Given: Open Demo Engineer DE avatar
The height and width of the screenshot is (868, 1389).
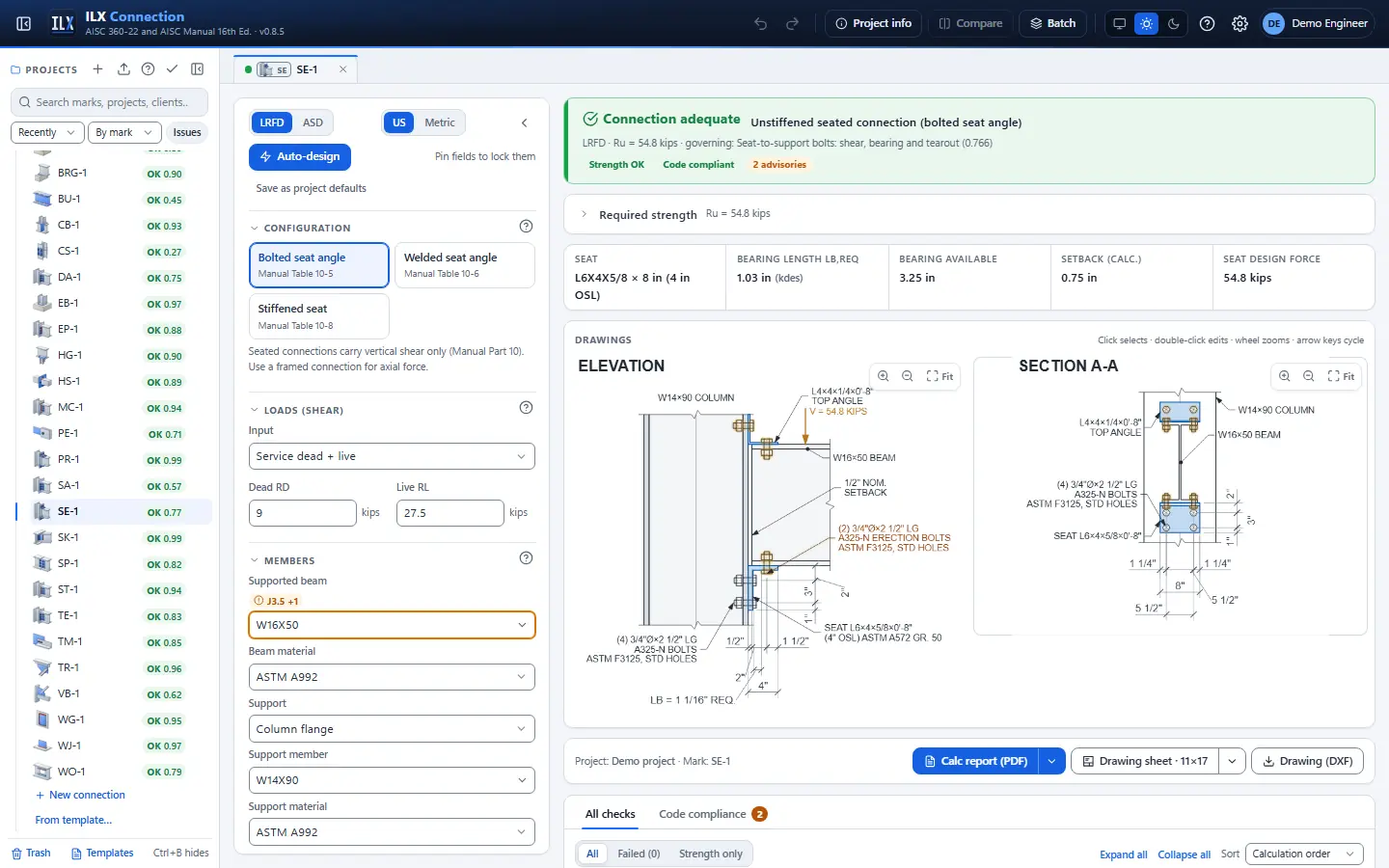Looking at the screenshot, I should (1317, 23).
